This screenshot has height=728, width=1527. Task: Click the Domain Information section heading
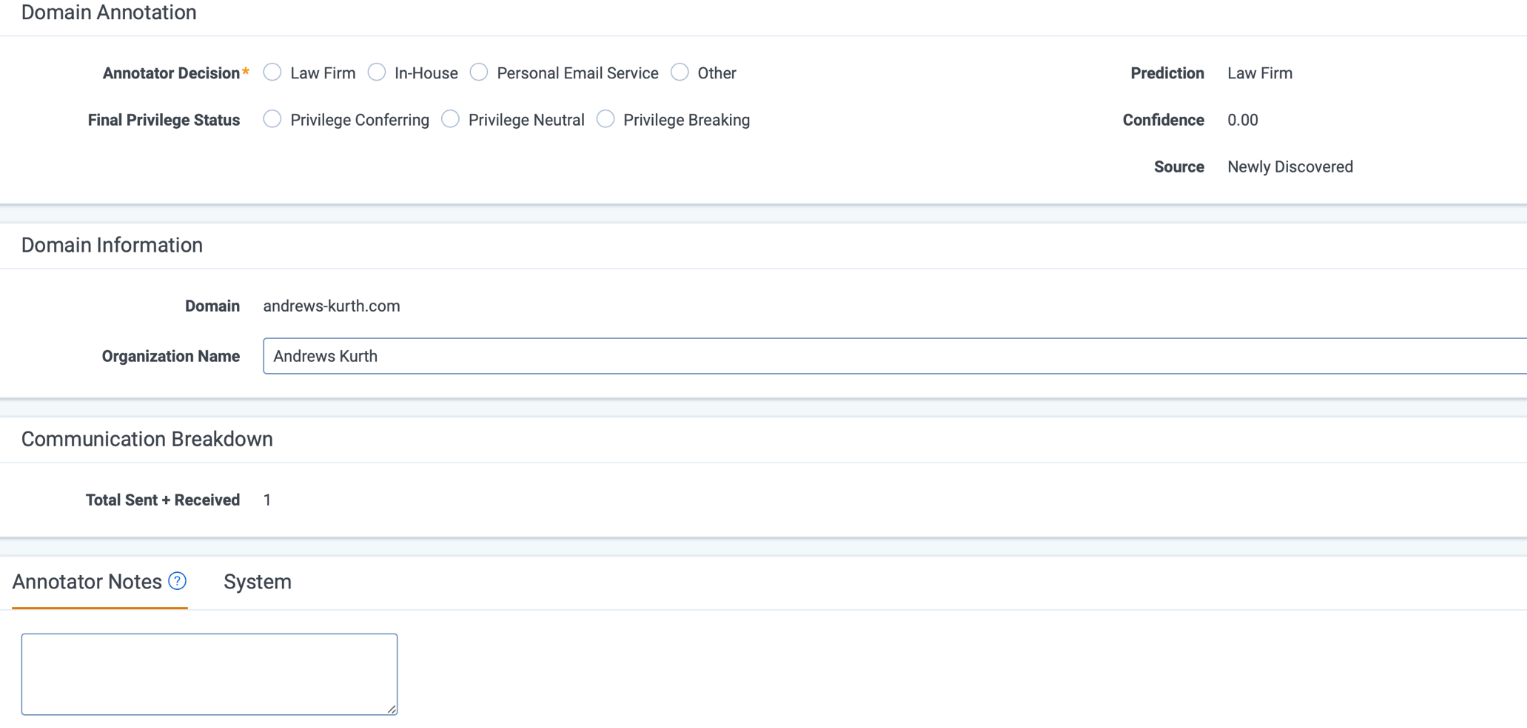(112, 245)
